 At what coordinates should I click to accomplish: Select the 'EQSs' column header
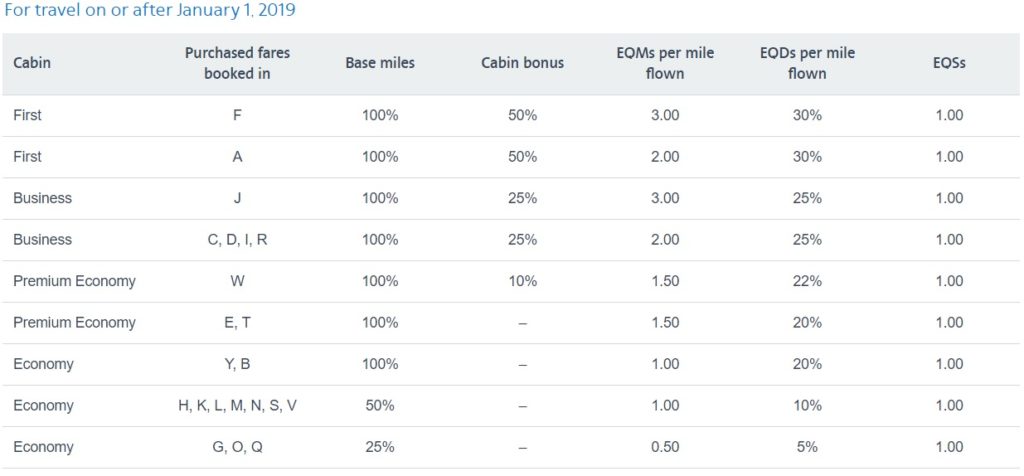pyautogui.click(x=948, y=63)
